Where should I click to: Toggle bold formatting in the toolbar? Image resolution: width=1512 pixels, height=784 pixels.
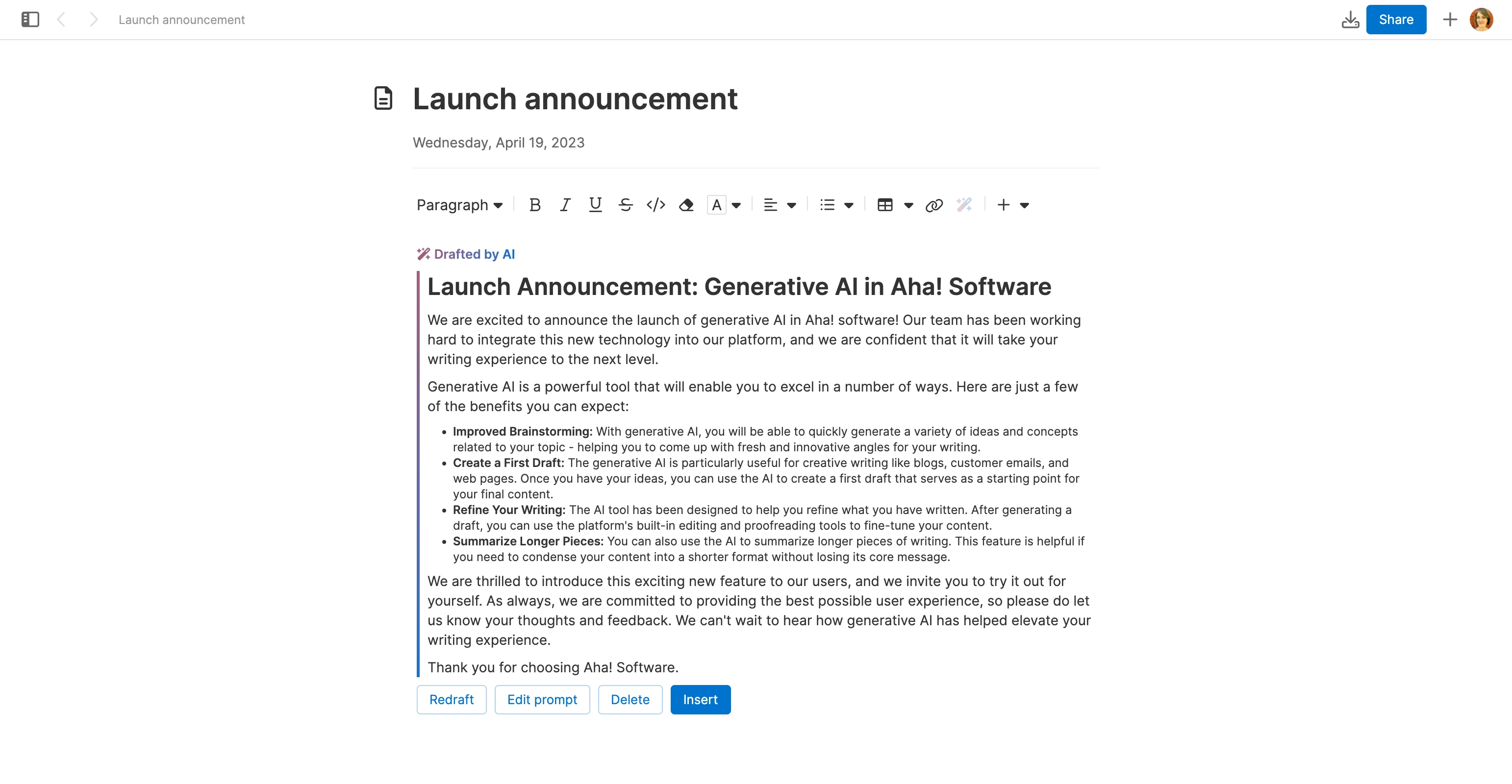pos(535,205)
